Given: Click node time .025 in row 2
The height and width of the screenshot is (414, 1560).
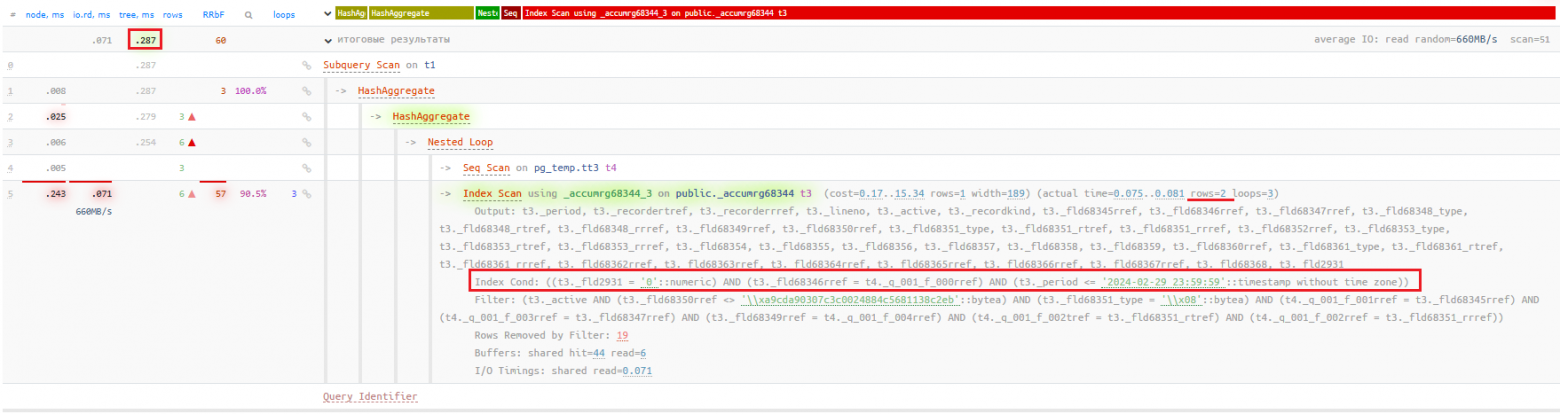Looking at the screenshot, I should click(55, 117).
